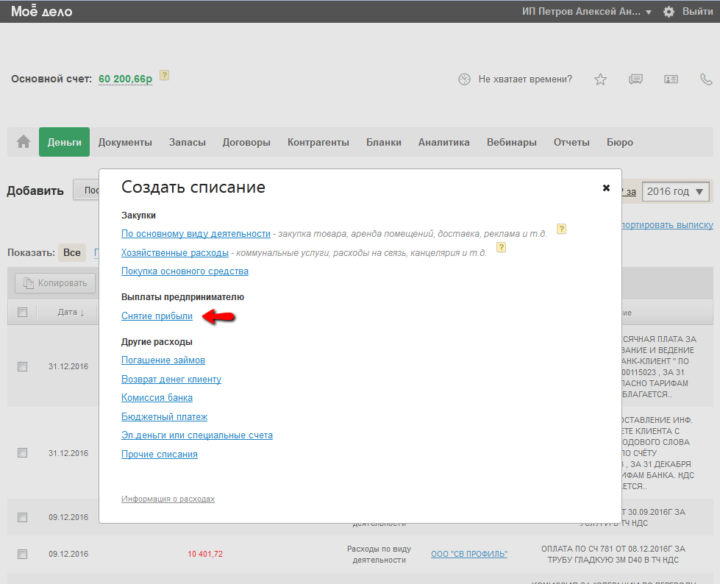
Task: Open 'Информация о расходах' link
Action: tap(168, 499)
